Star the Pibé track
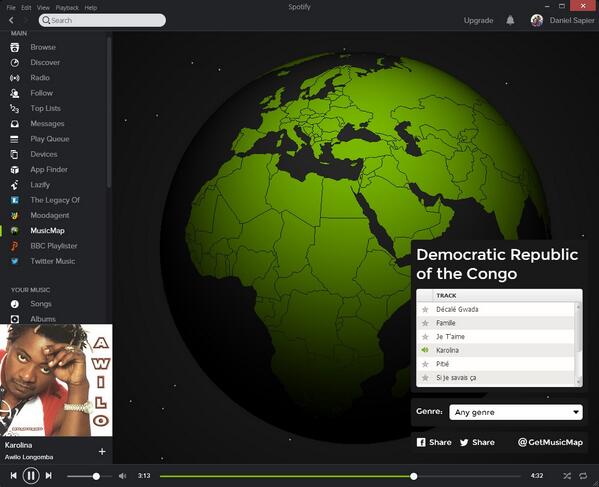The image size is (599, 487). tap(425, 364)
